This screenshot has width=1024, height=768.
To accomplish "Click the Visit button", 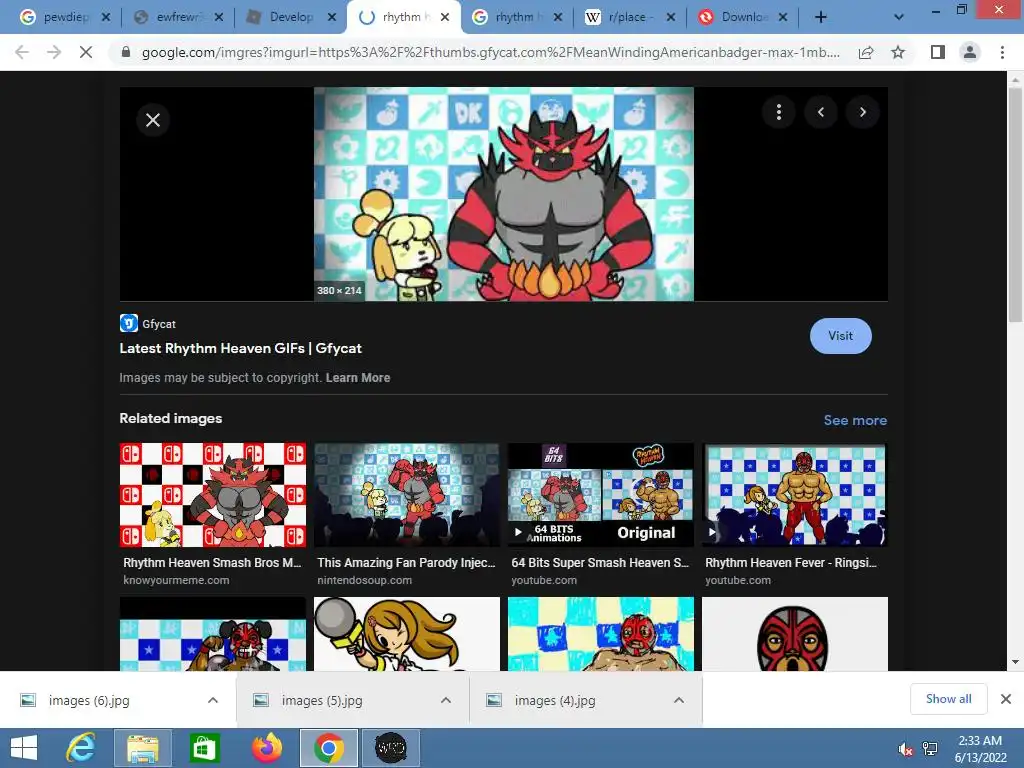I will tap(840, 336).
